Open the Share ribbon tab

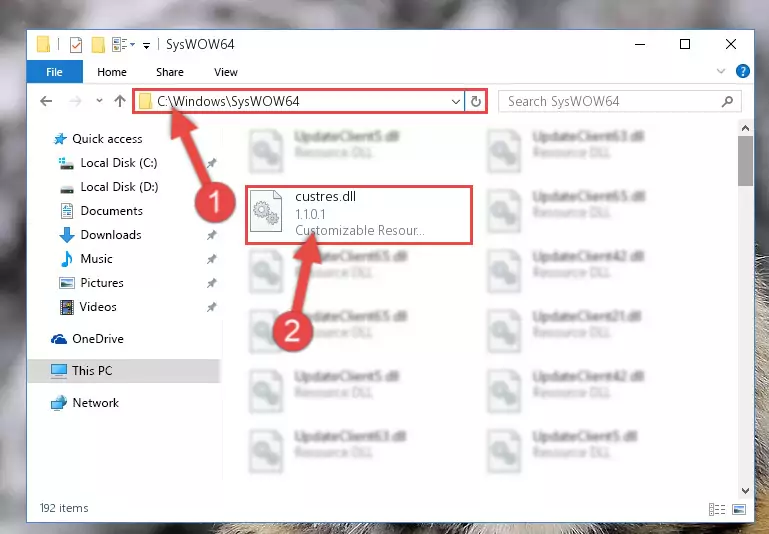[x=170, y=72]
